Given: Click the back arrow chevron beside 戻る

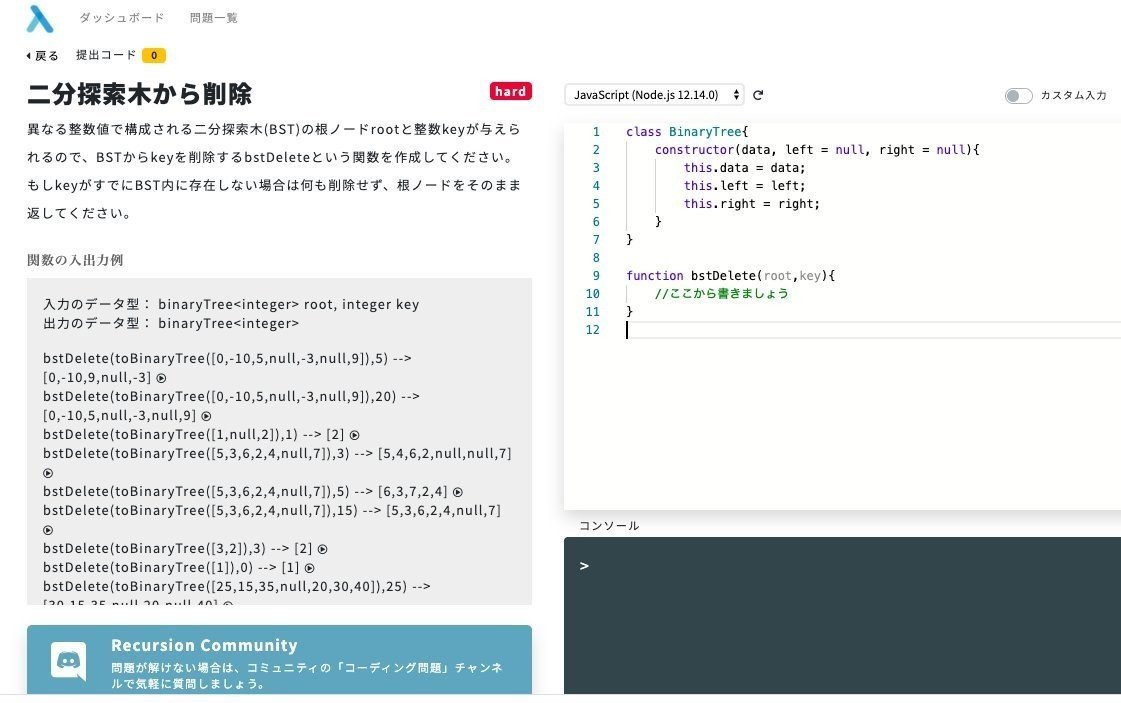Looking at the screenshot, I should coord(27,55).
